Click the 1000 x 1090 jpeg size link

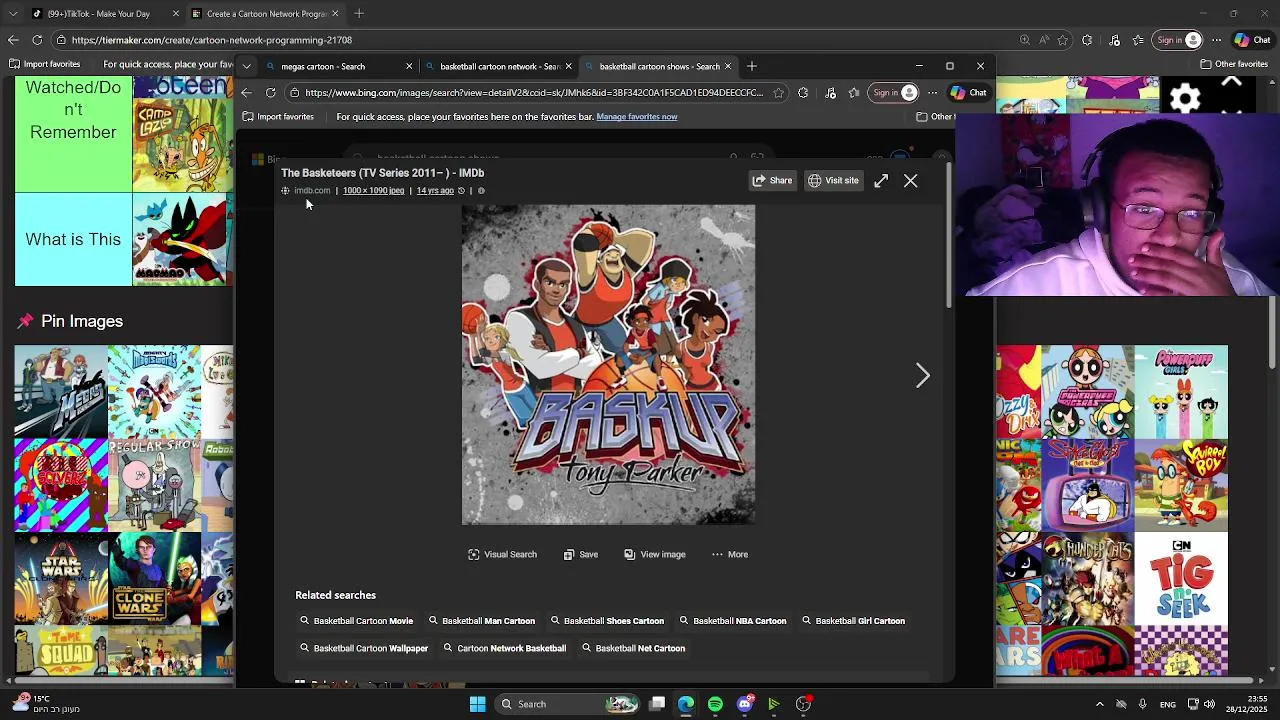pos(373,191)
